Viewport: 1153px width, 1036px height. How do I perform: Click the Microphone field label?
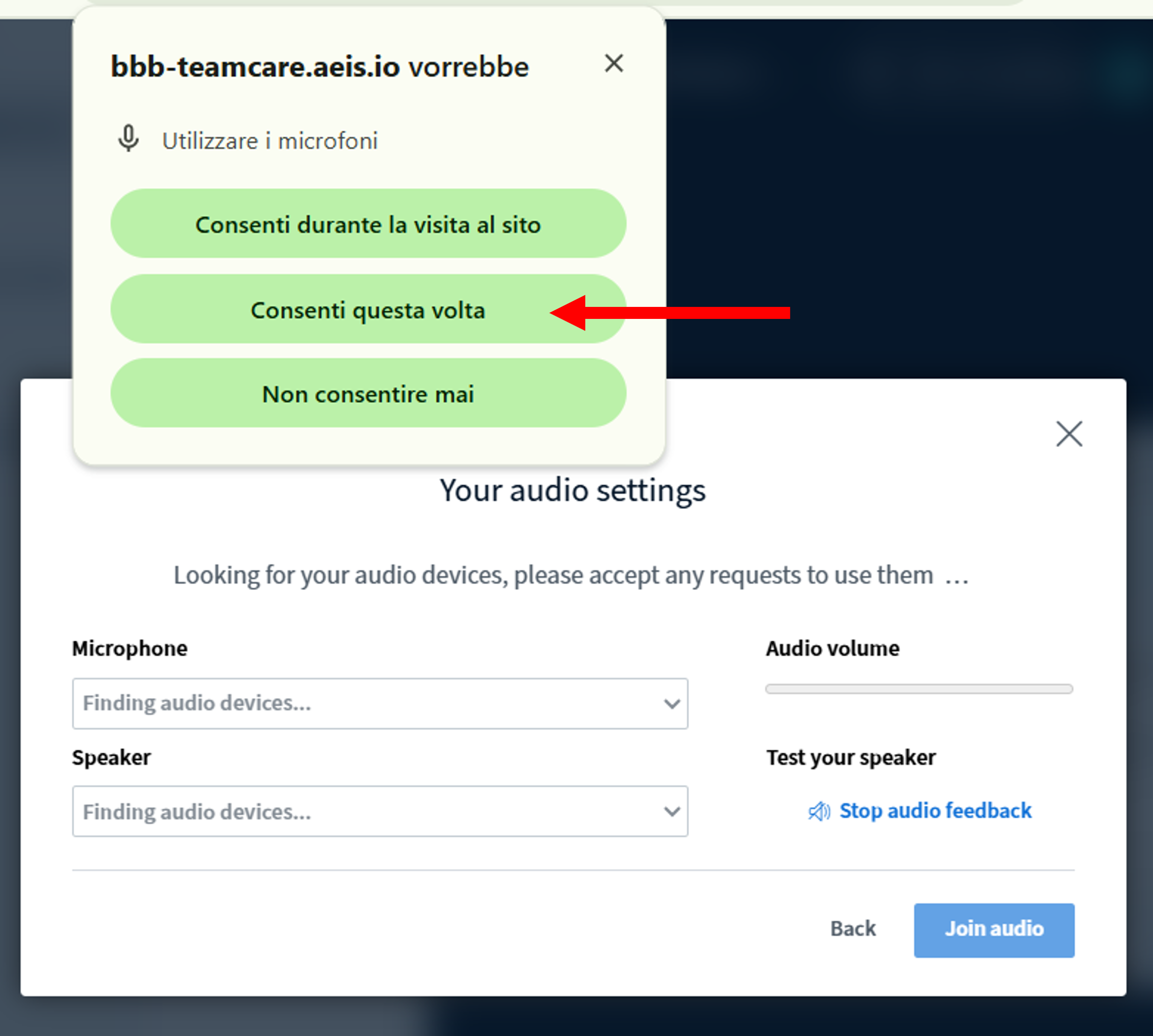130,649
